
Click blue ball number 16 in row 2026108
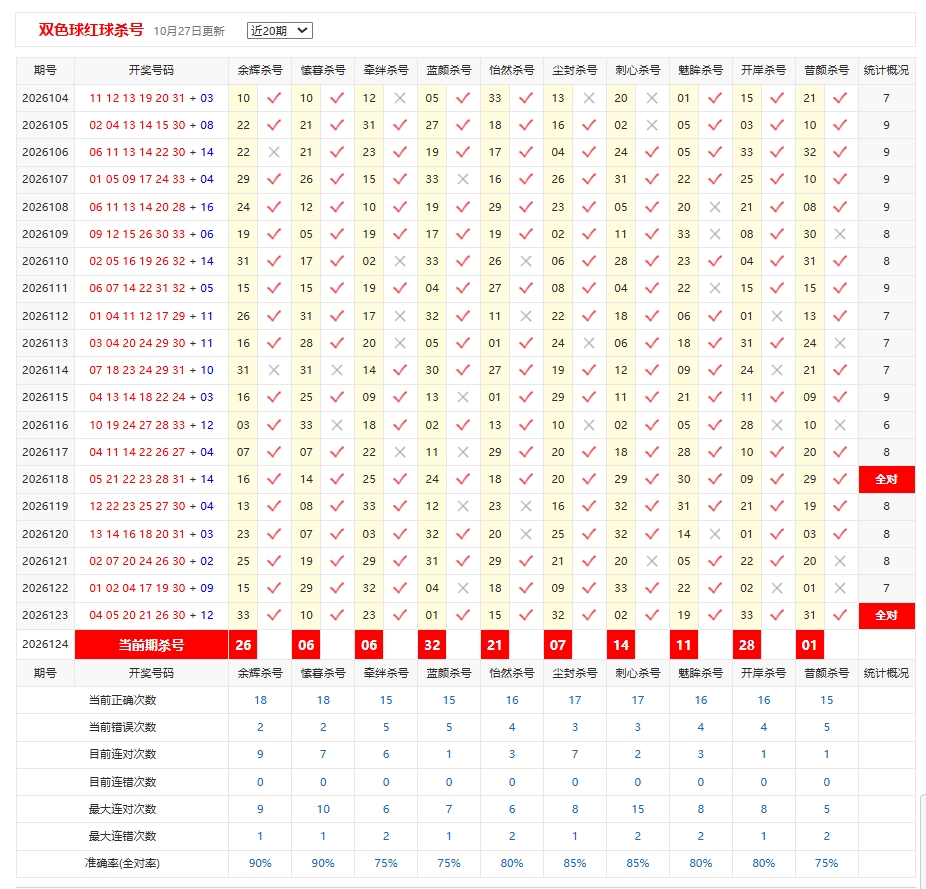pos(207,207)
